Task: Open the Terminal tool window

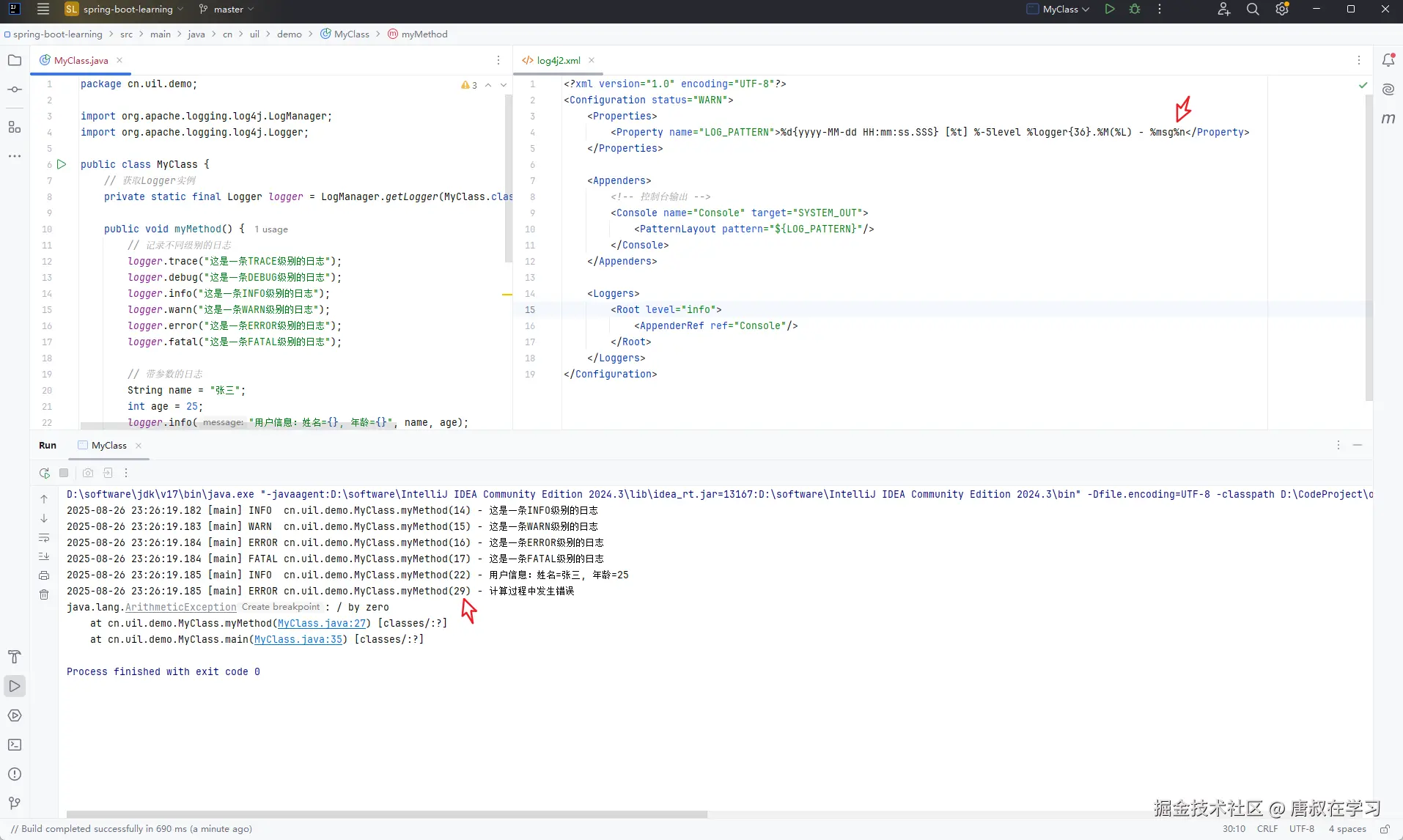Action: (15, 745)
